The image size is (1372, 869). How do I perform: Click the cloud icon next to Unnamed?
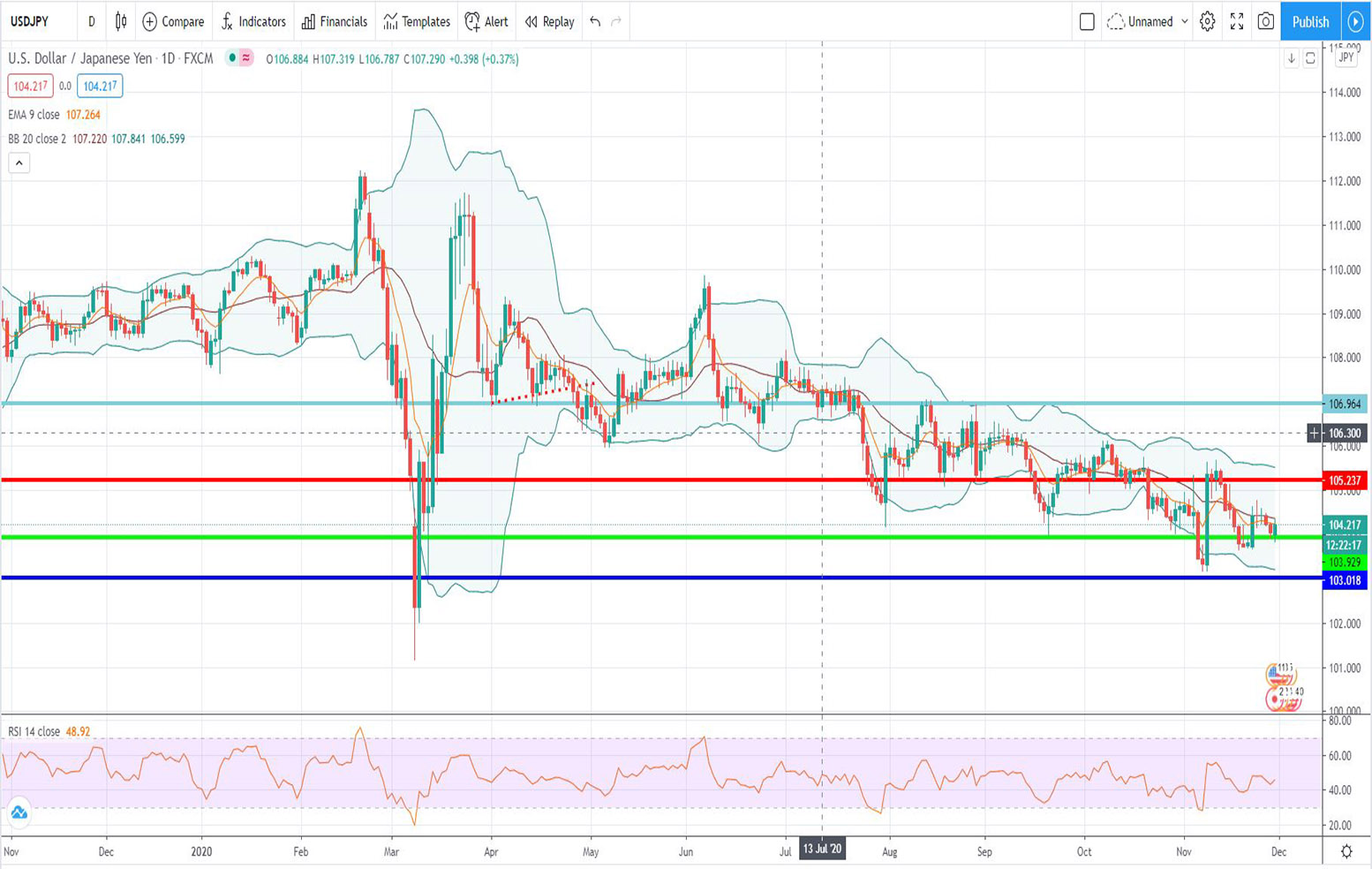[1116, 21]
